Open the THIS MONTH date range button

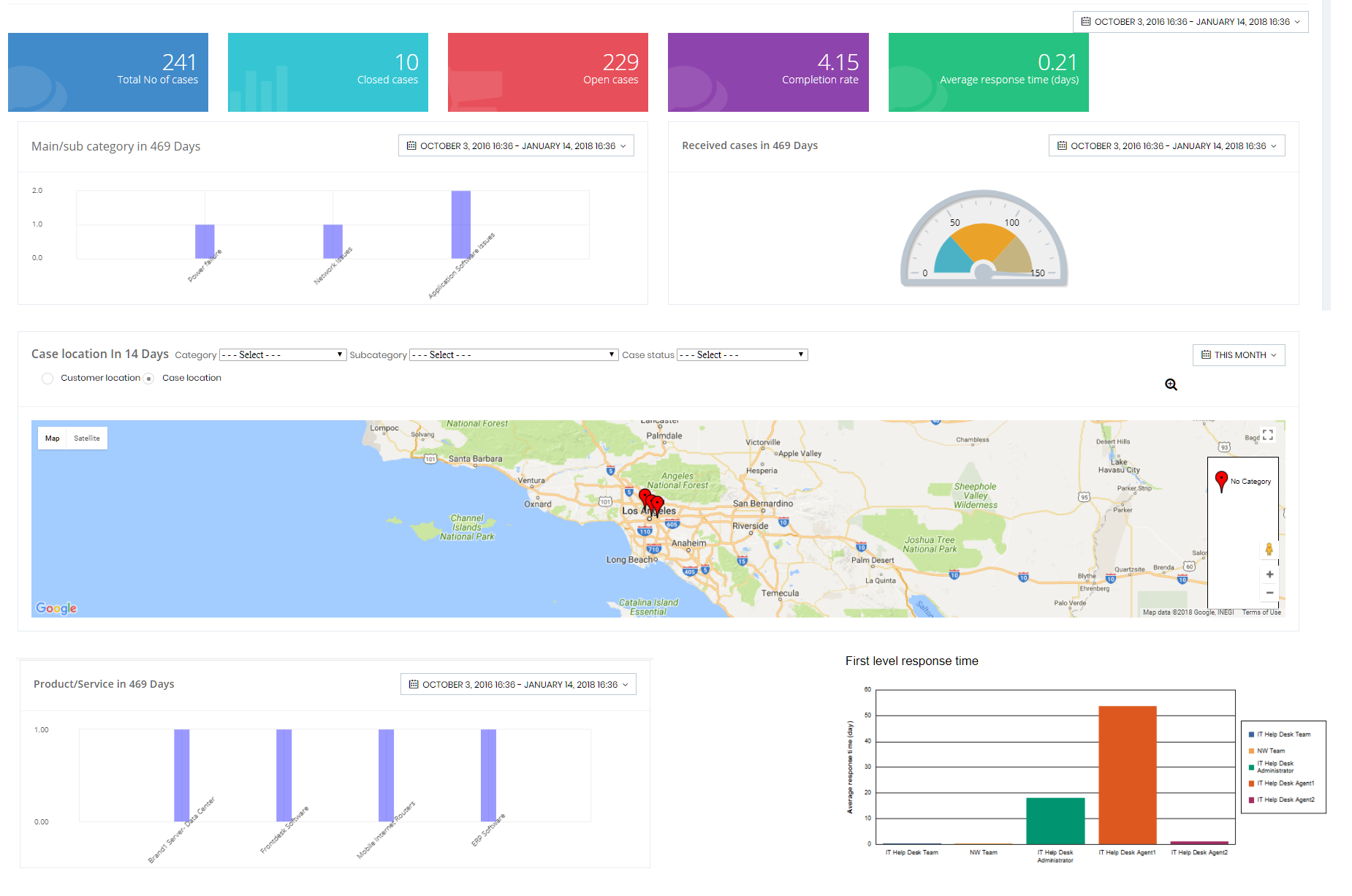[x=1239, y=355]
